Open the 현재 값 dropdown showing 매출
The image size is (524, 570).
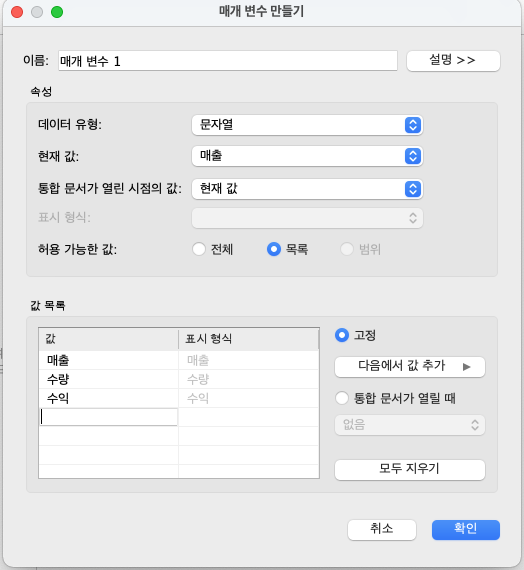pos(307,156)
